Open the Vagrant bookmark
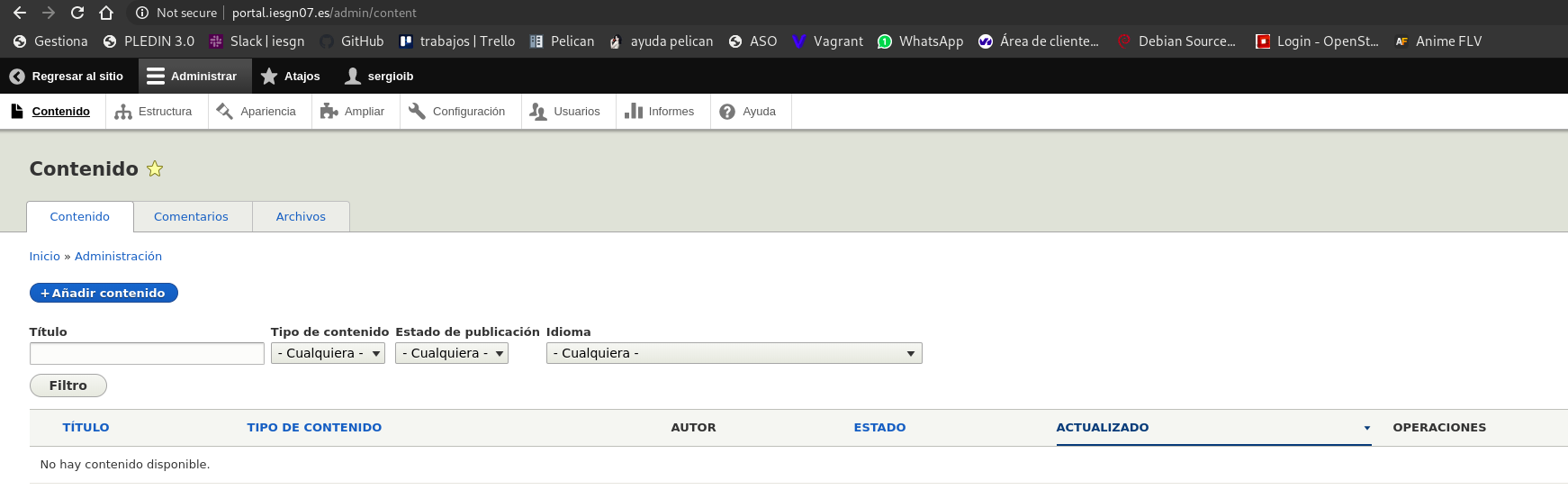Viewport: 1568px width, 499px height. pos(827,41)
